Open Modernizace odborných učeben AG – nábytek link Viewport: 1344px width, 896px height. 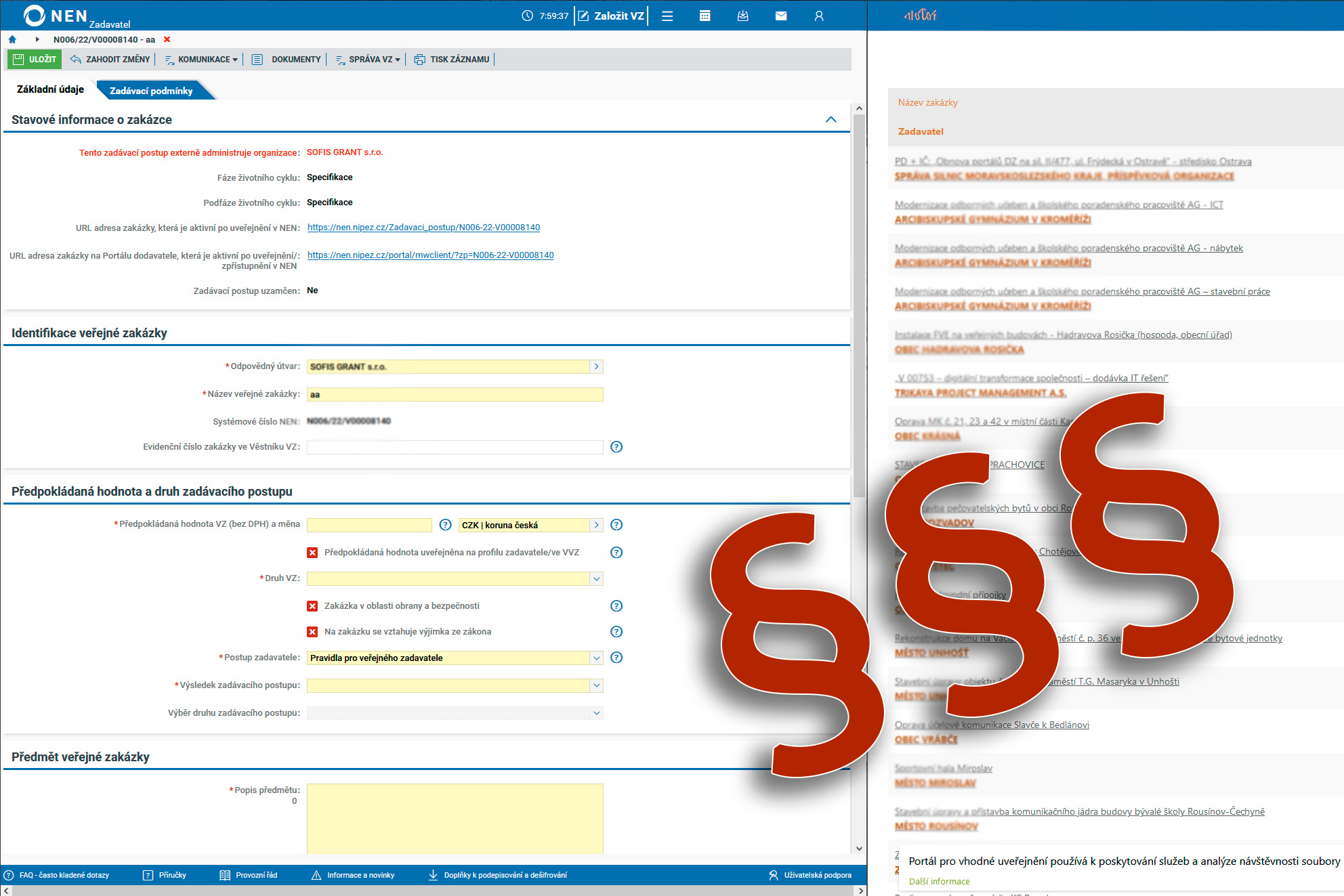point(1068,248)
